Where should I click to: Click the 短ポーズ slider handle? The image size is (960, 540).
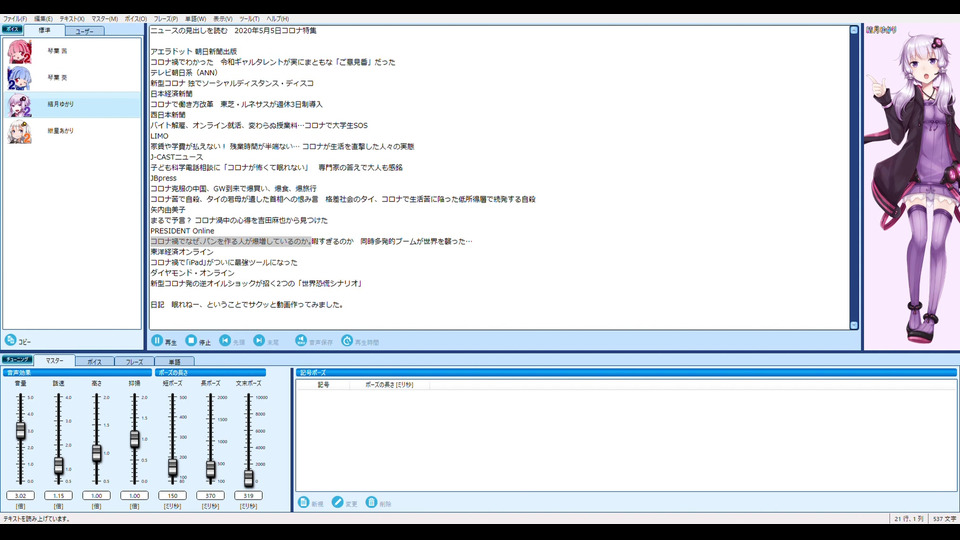173,467
